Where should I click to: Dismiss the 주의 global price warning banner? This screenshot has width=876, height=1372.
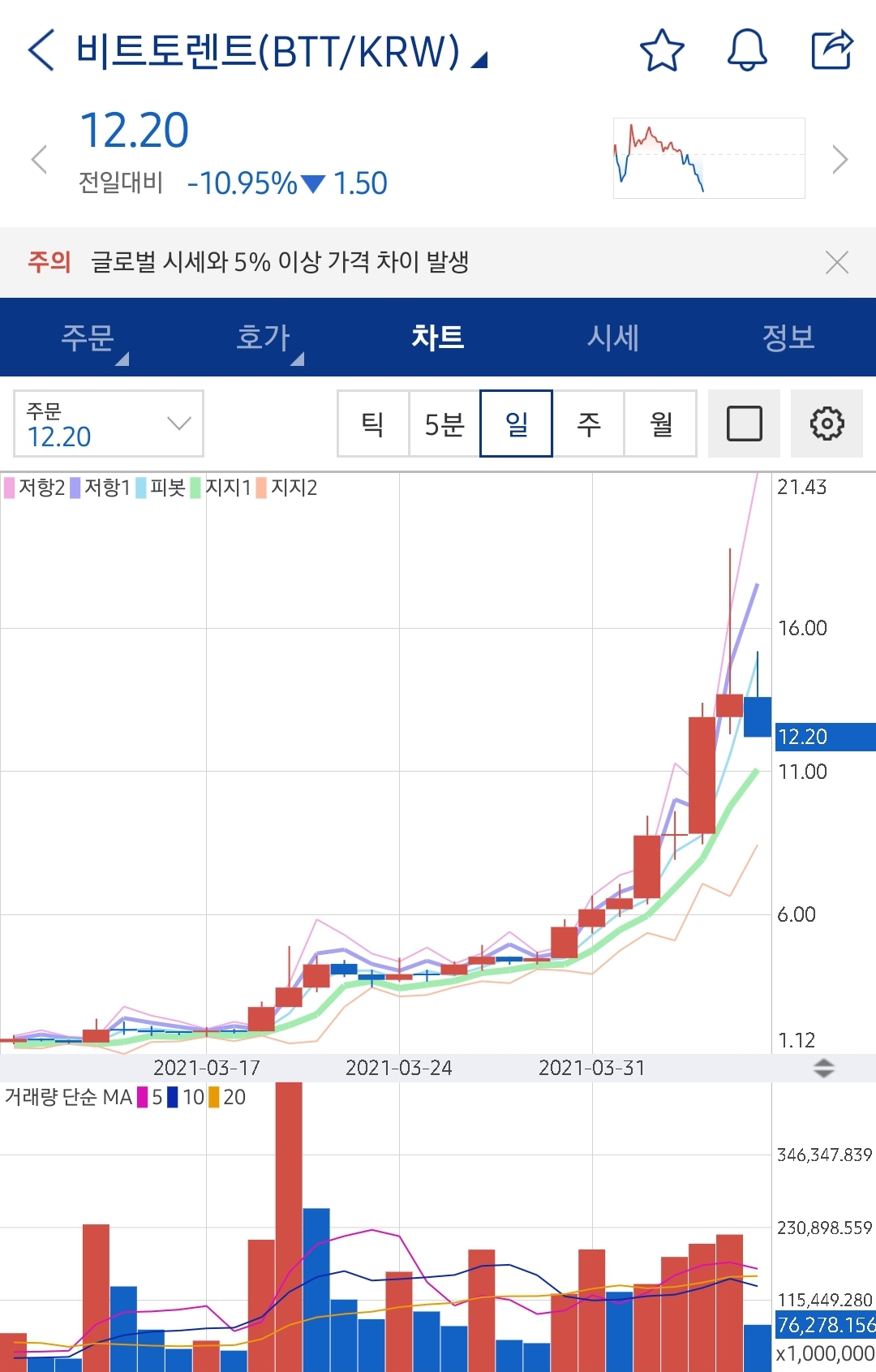(836, 262)
